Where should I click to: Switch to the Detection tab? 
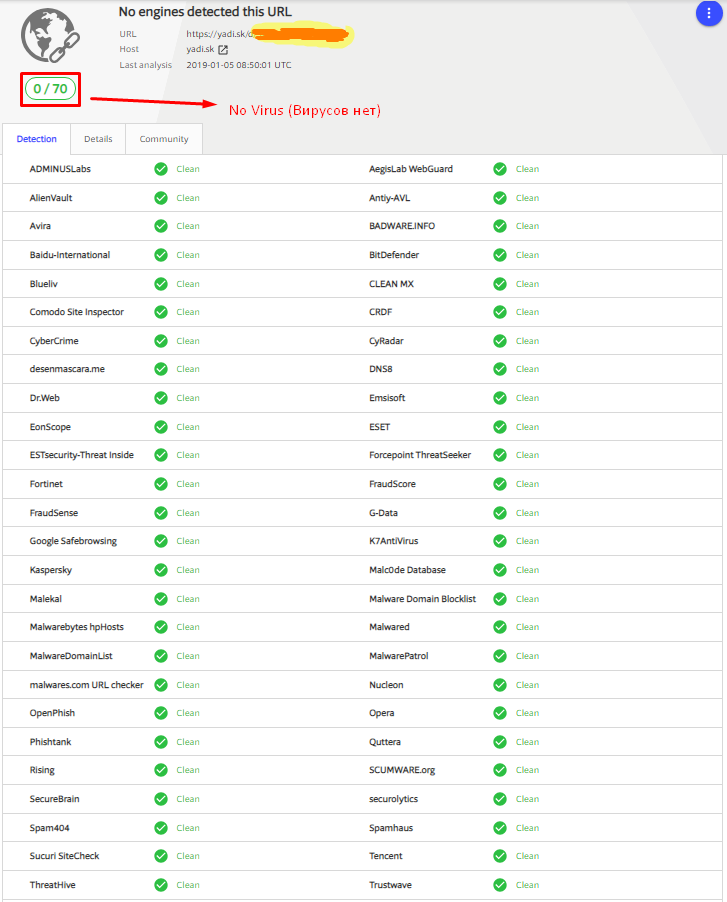tap(37, 139)
